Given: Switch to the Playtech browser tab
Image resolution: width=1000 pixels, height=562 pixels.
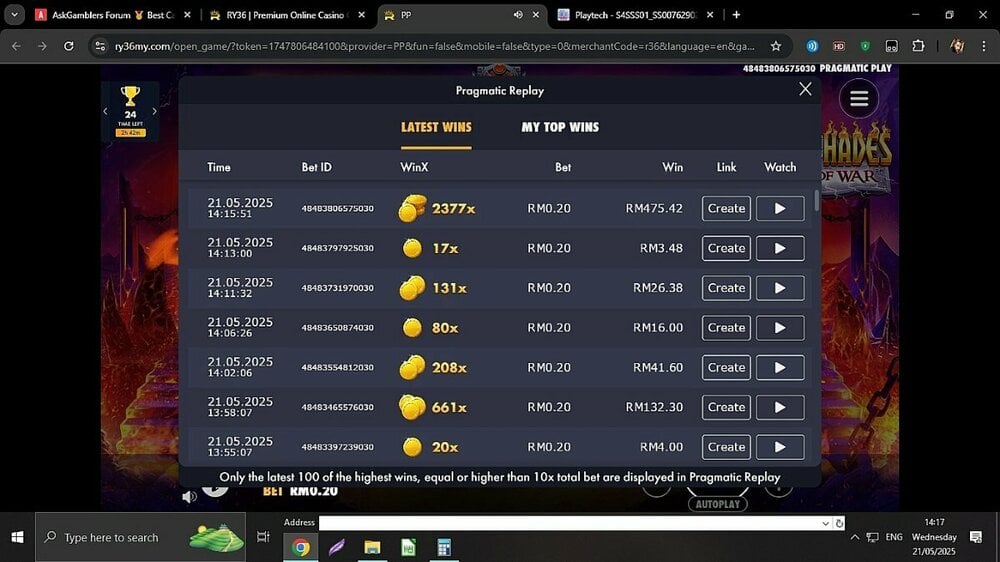Looking at the screenshot, I should pos(635,15).
